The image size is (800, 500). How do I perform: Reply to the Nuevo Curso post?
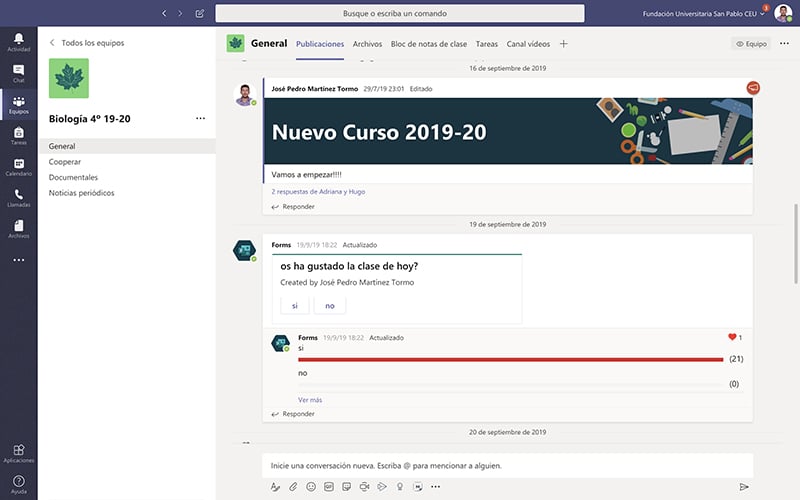pyautogui.click(x=293, y=207)
